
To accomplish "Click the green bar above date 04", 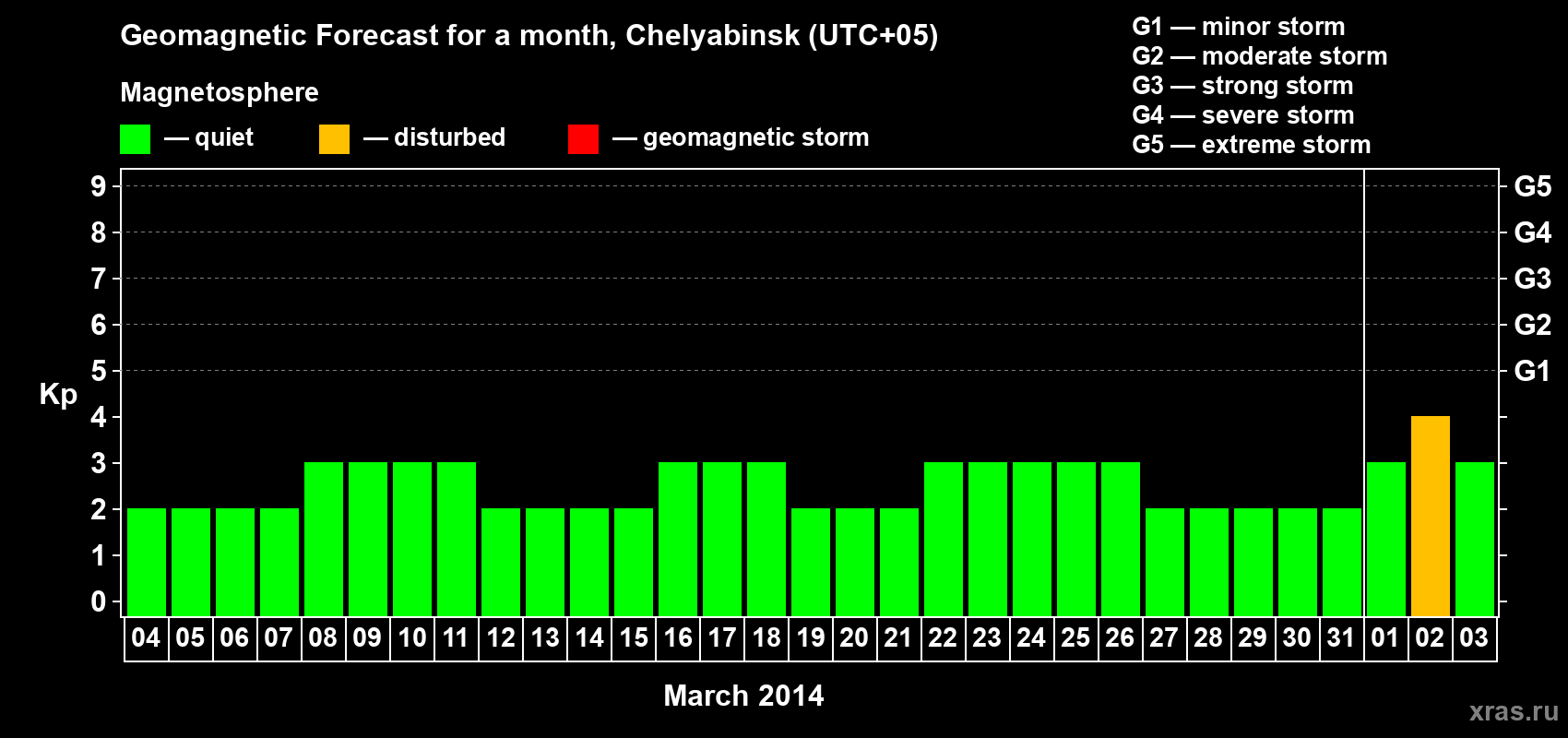I will click(147, 562).
